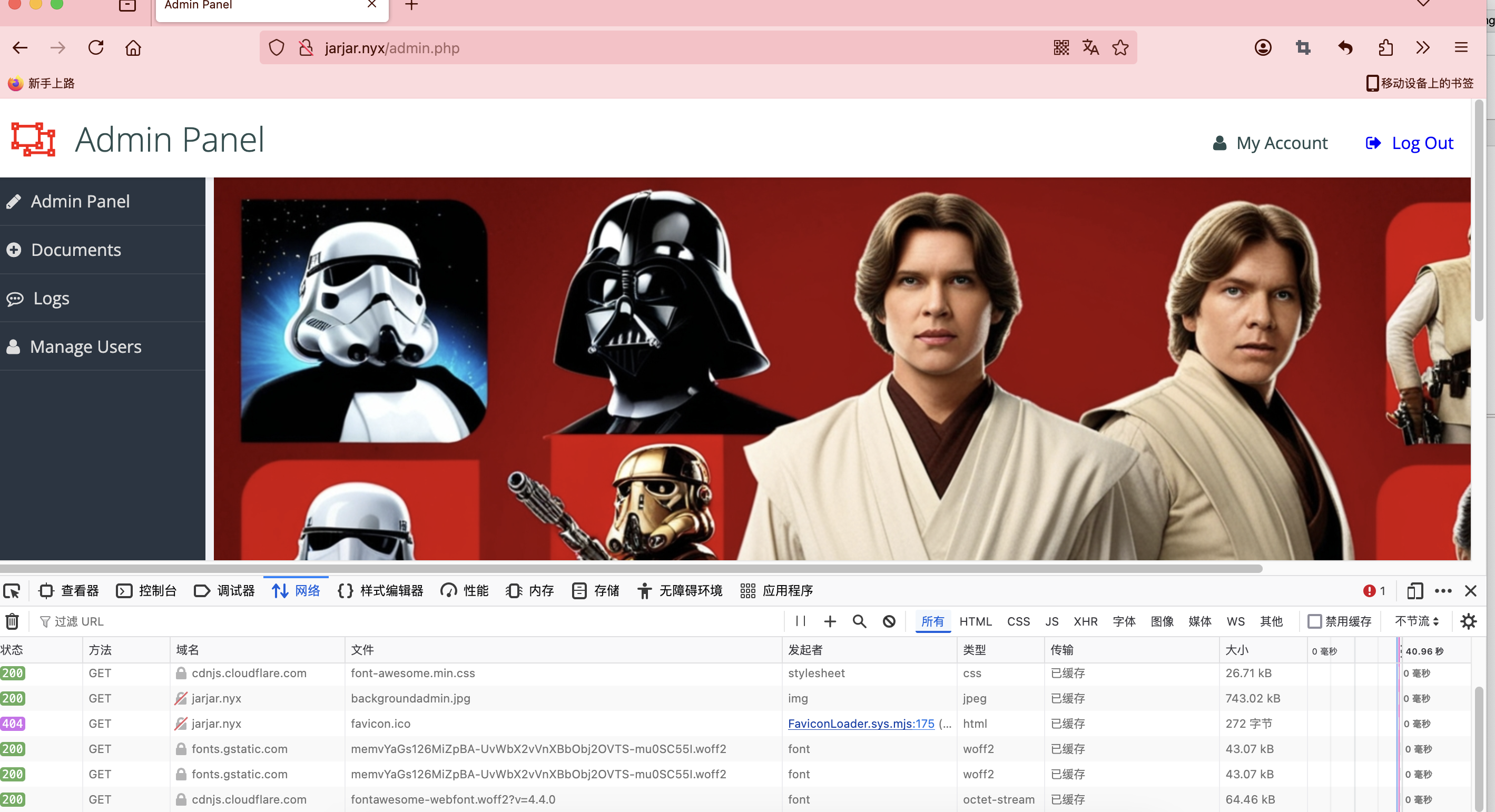Click the QR code icon in address bar
The height and width of the screenshot is (812, 1495).
pyautogui.click(x=1061, y=47)
